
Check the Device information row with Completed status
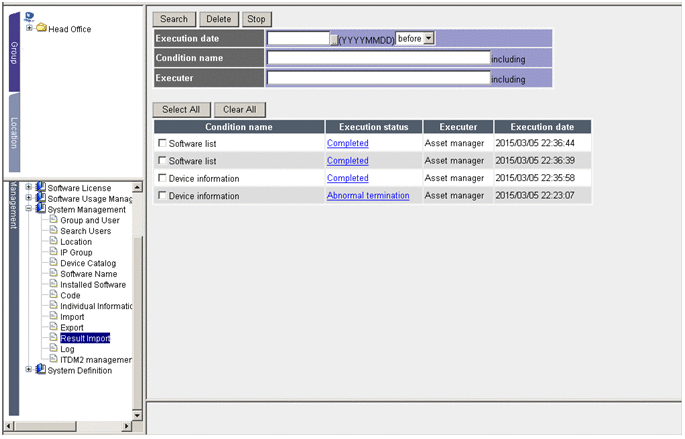tap(162, 179)
